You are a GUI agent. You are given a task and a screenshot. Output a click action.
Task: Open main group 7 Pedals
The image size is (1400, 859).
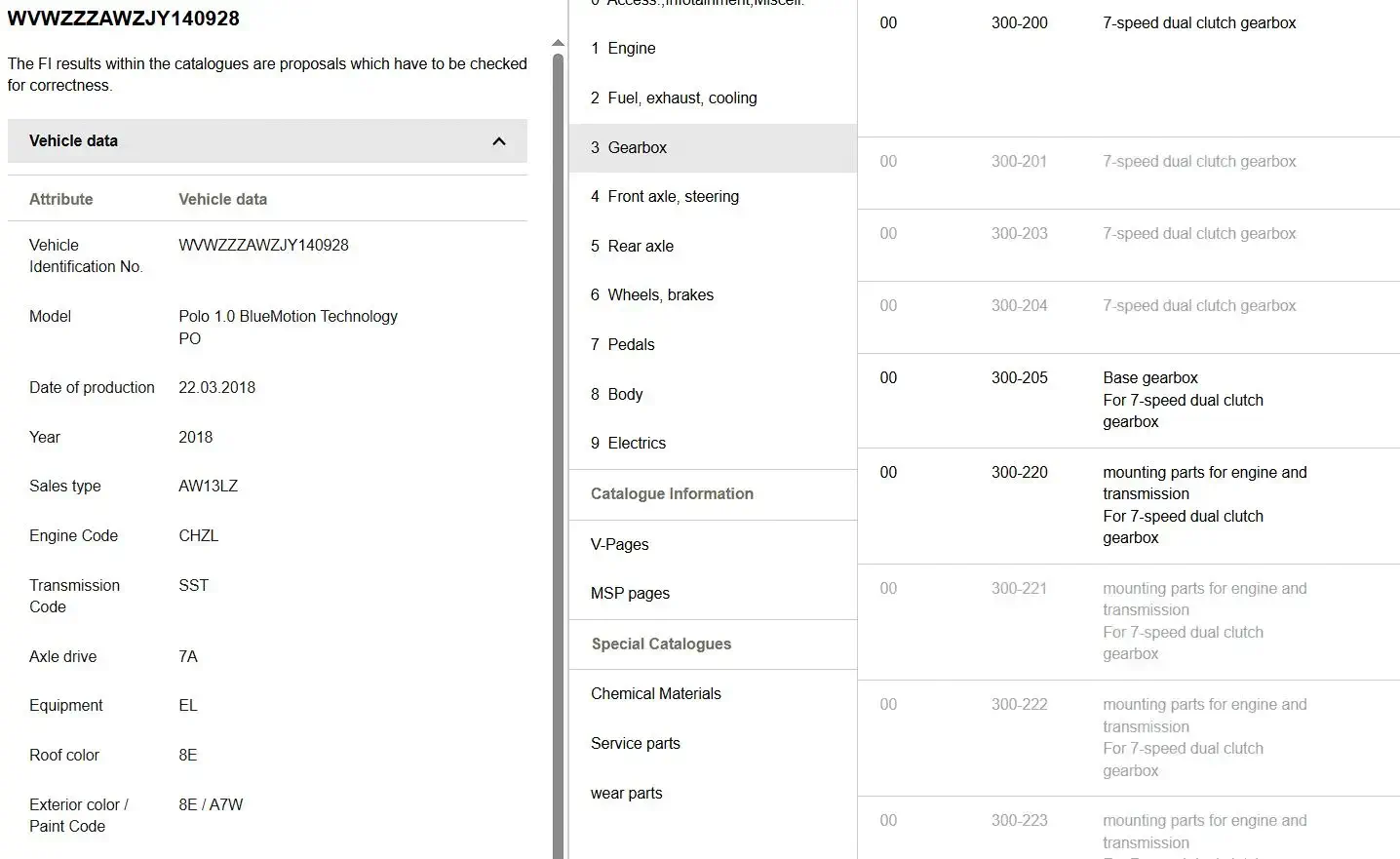coord(713,345)
